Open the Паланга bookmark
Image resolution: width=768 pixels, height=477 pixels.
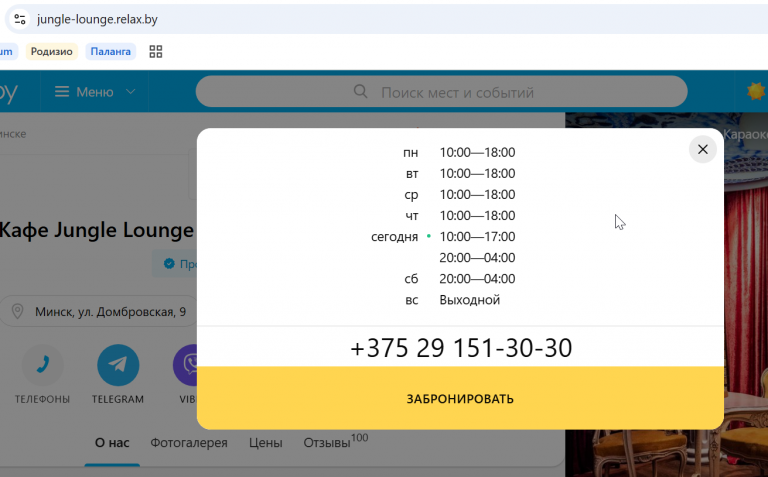click(x=111, y=51)
